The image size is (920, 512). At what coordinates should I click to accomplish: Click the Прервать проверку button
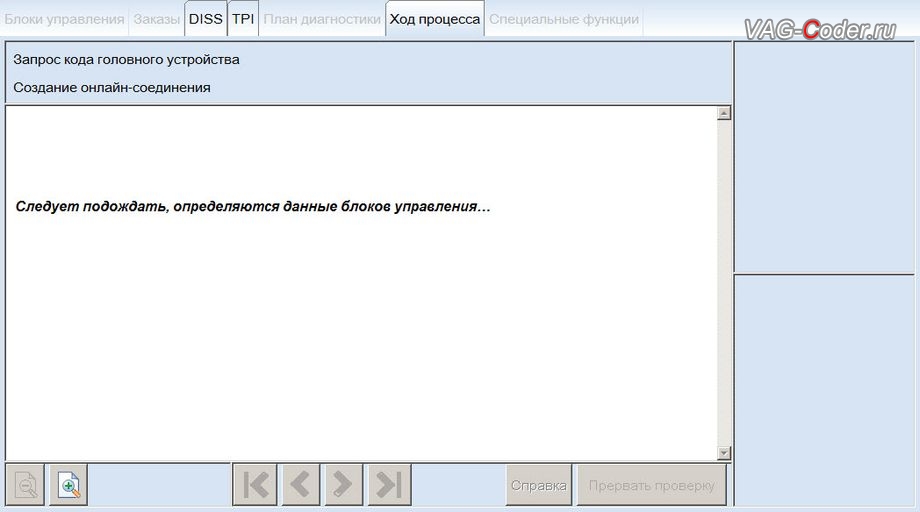click(651, 485)
